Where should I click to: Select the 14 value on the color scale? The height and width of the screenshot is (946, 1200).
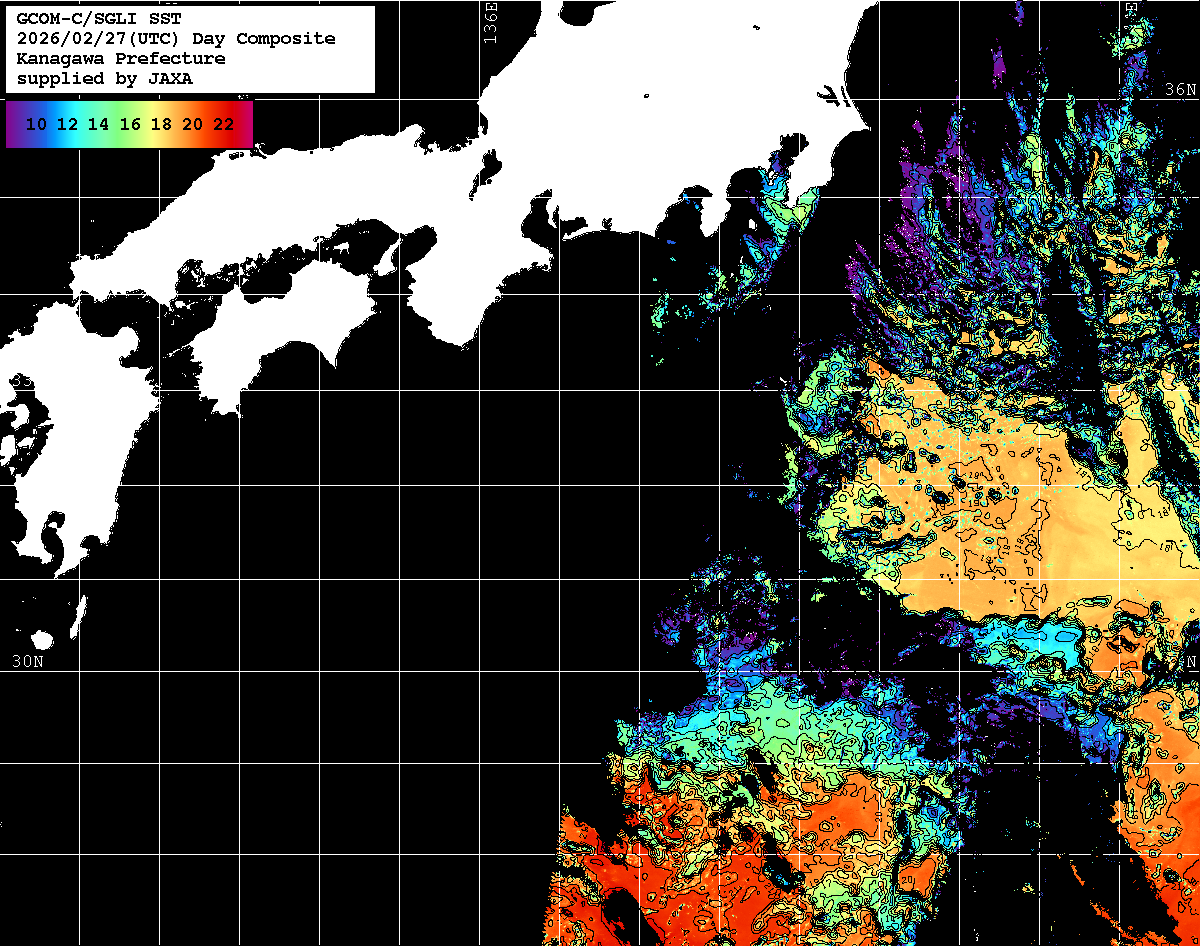tap(98, 125)
